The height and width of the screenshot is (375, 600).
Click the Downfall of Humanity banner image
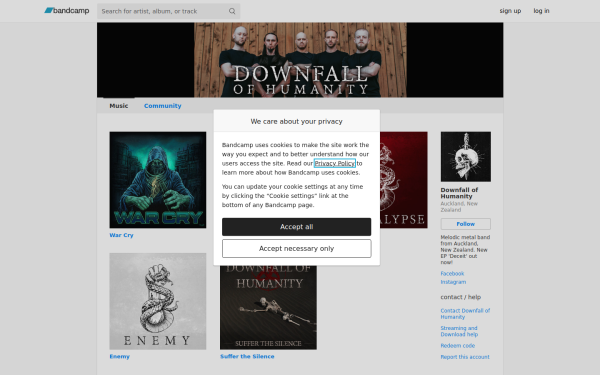(300, 60)
